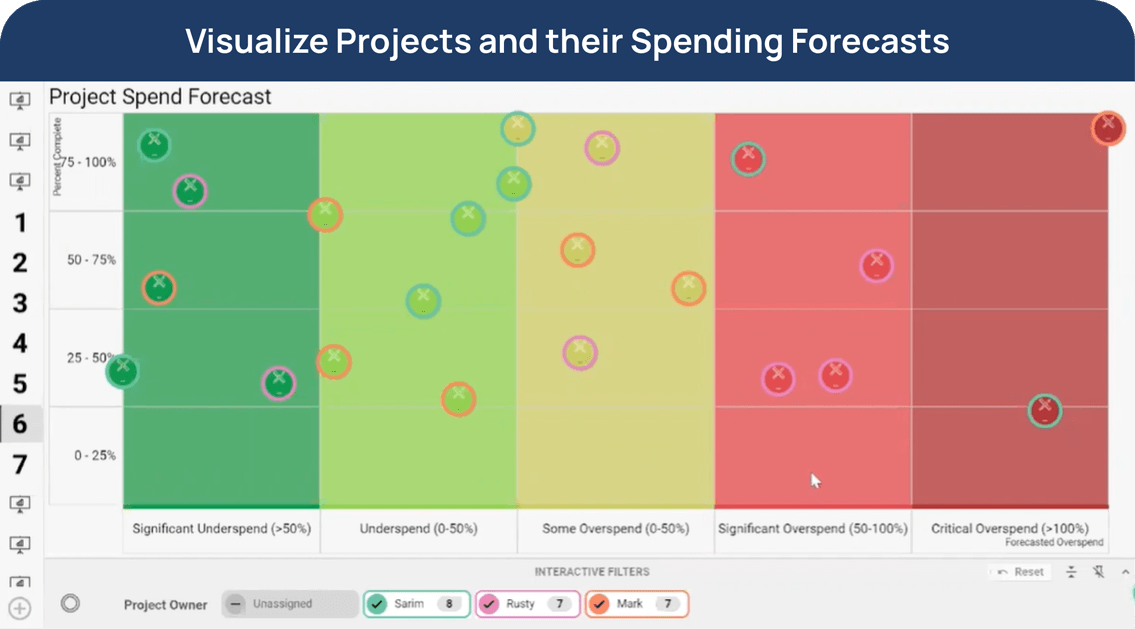Open the filter settings sliders icon
The width and height of the screenshot is (1135, 629).
coord(1071,572)
